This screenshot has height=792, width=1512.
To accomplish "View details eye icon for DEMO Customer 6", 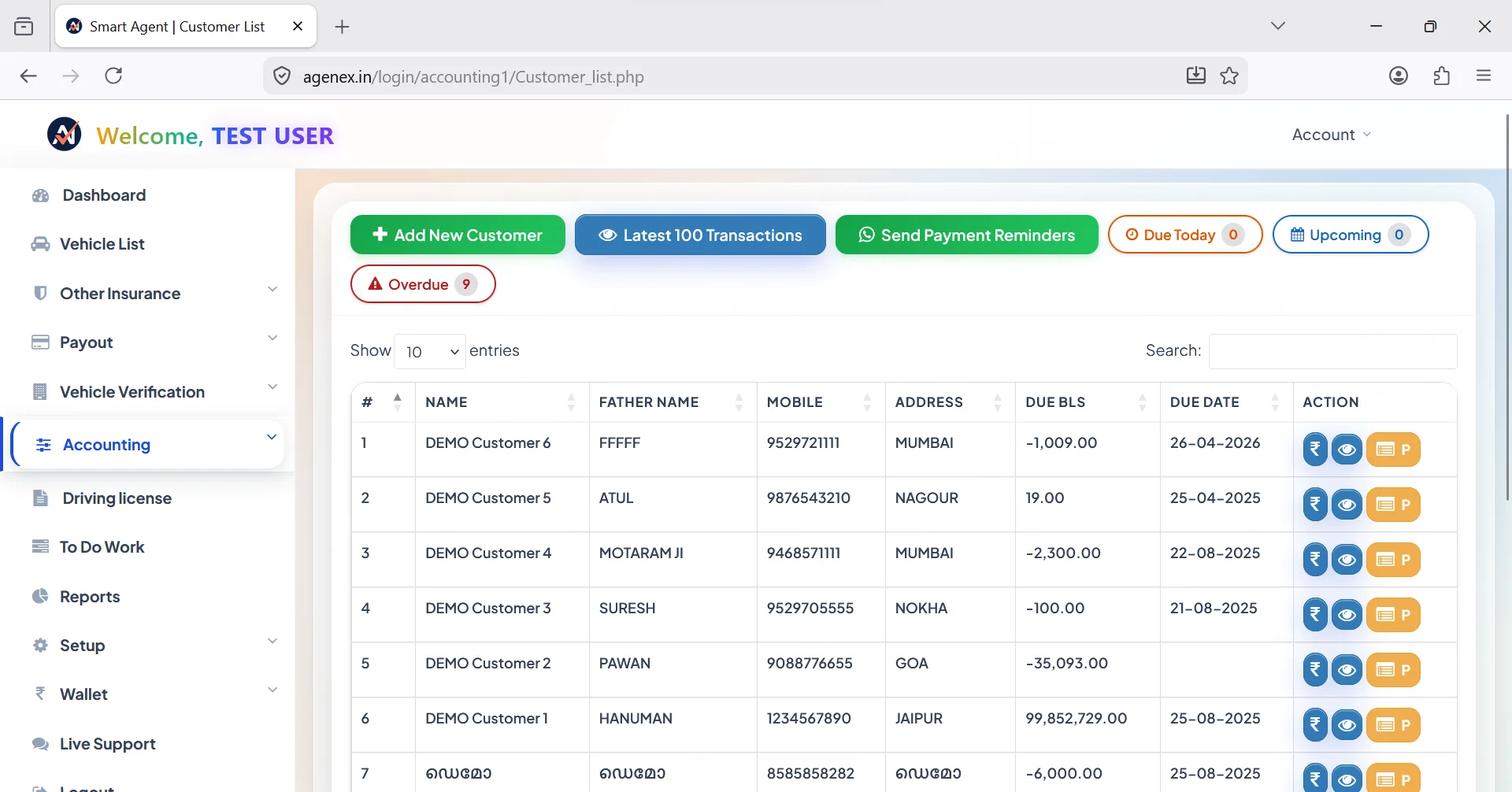I will [x=1347, y=450].
